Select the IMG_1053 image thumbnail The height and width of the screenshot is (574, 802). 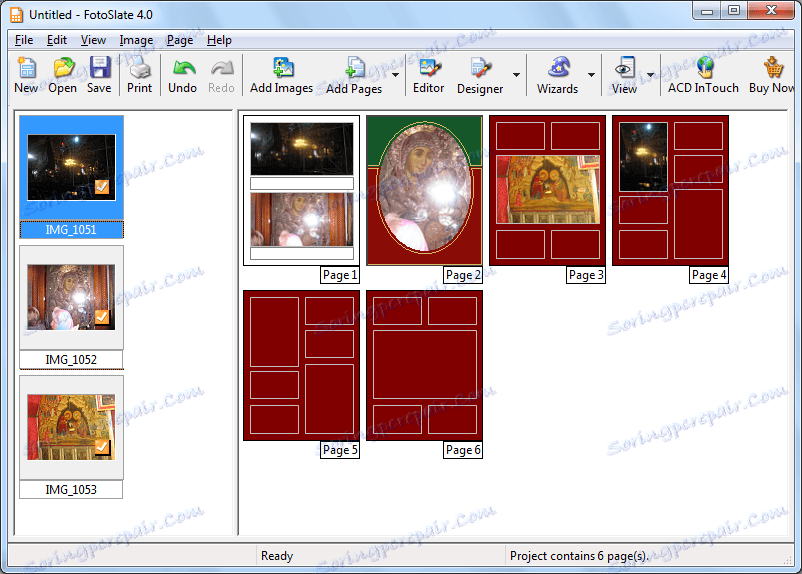tap(72, 427)
